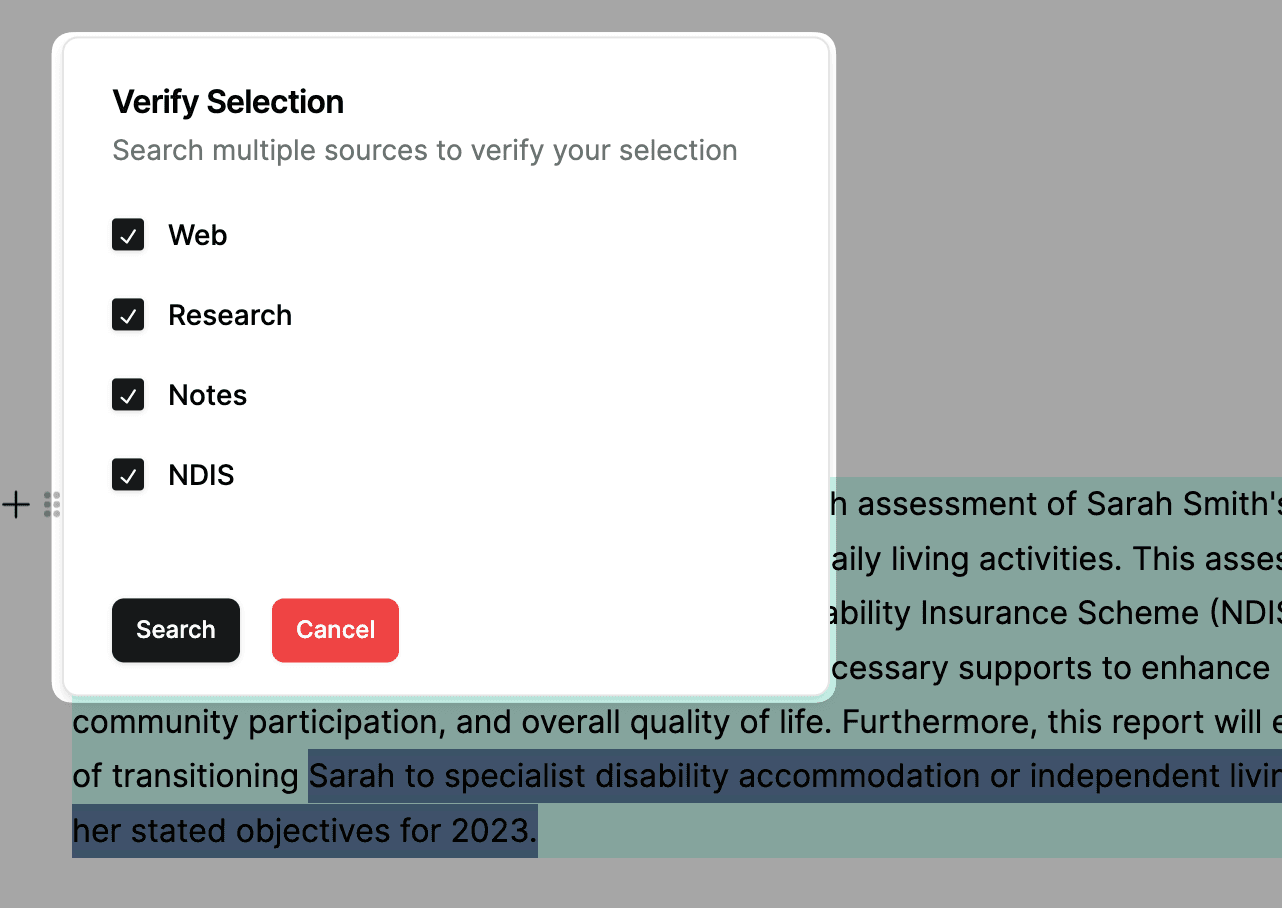Click the Web label text

[x=197, y=235]
